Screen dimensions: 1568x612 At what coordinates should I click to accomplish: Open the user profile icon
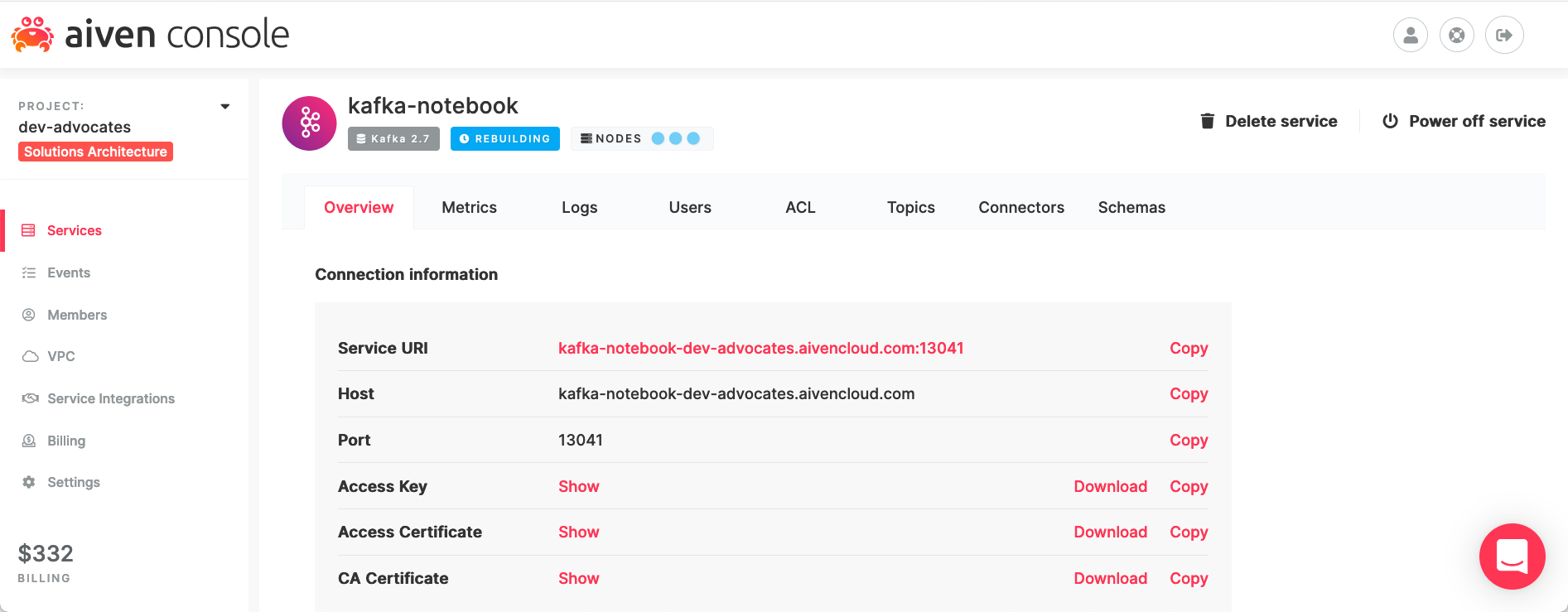pyautogui.click(x=1411, y=35)
